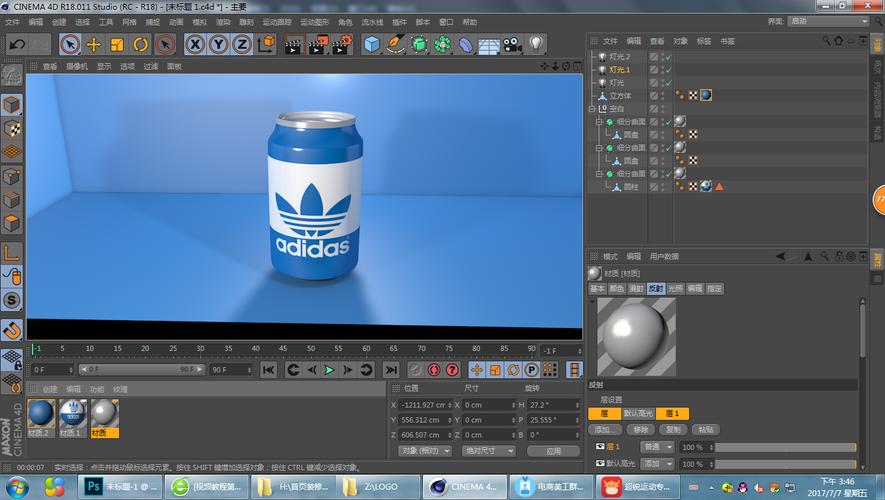Switch to Texture mode checker cube
Screen dimensions: 885x500
[x=11, y=128]
